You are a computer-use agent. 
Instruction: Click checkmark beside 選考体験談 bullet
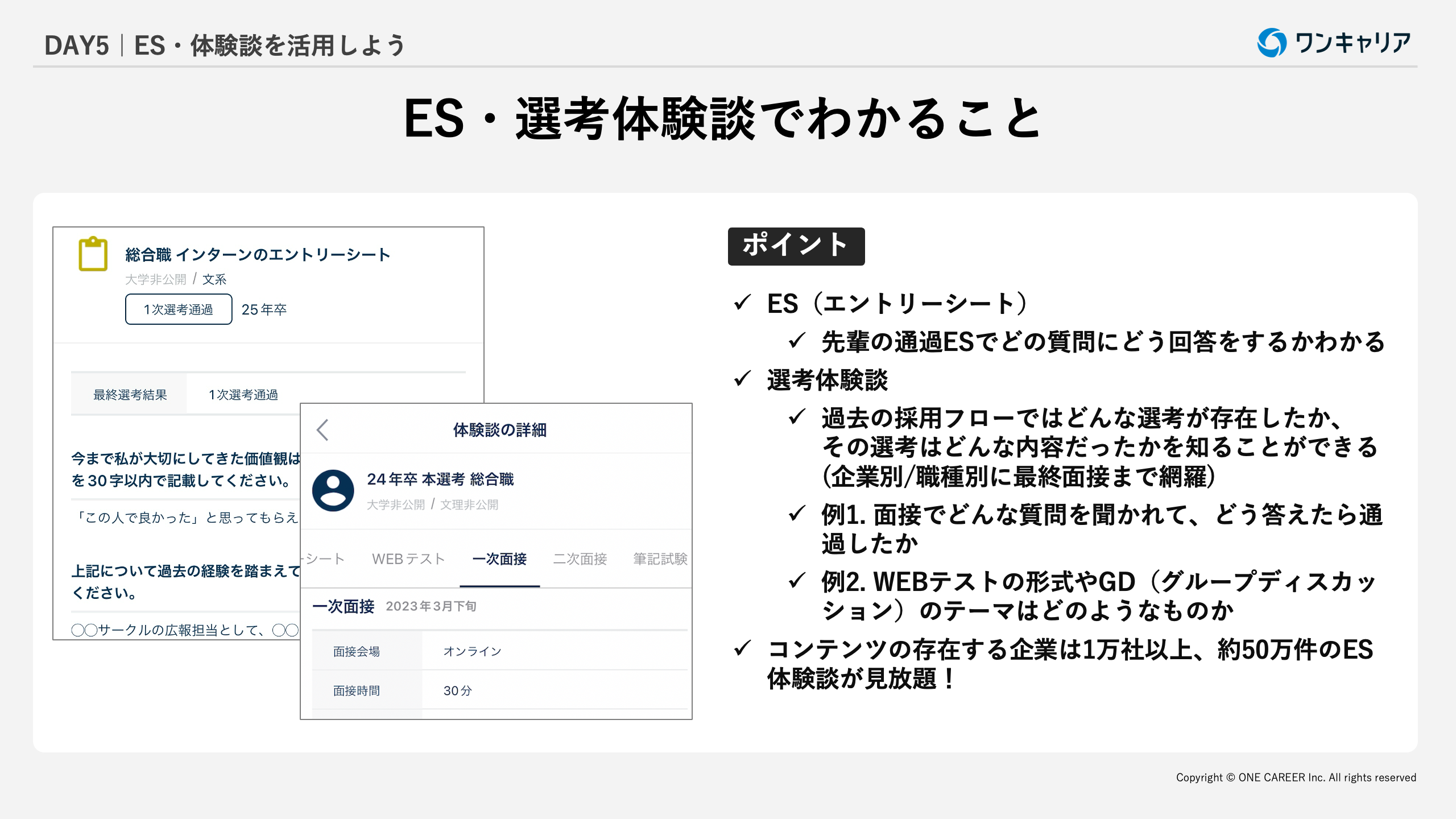742,378
